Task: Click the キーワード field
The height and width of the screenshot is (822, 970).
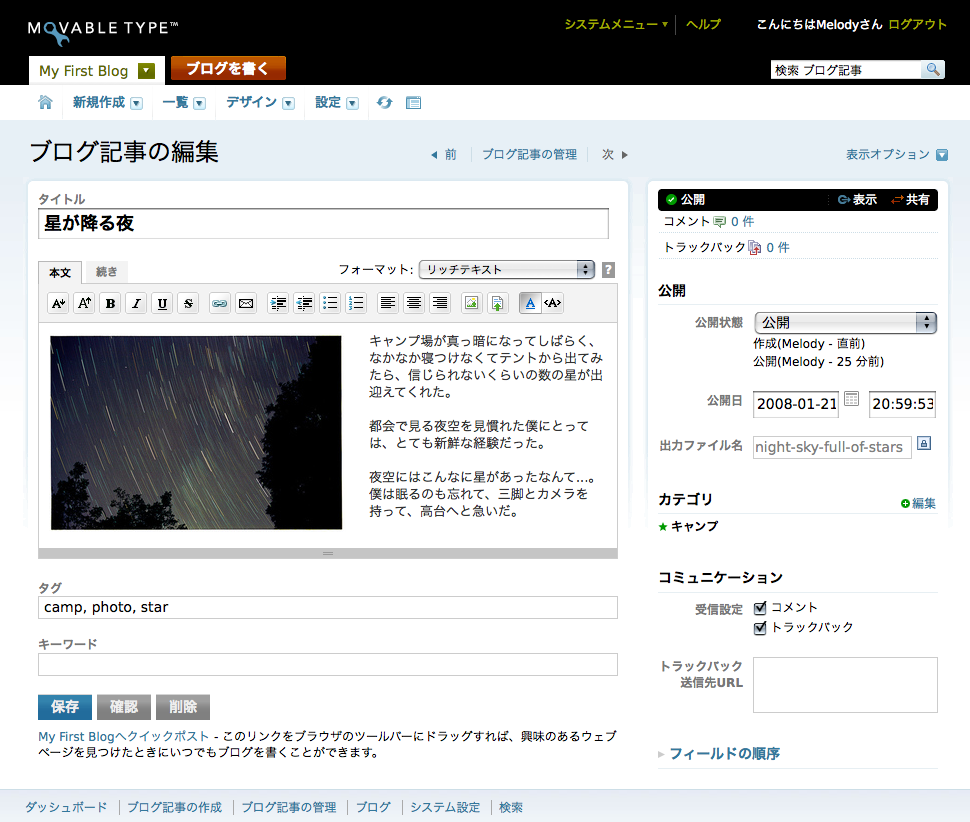Action: pyautogui.click(x=328, y=664)
